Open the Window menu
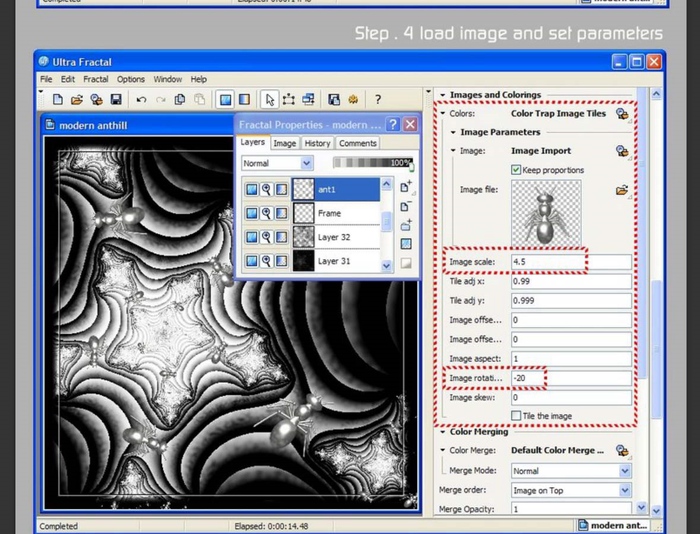Screen dimensions: 700x534 168,79
